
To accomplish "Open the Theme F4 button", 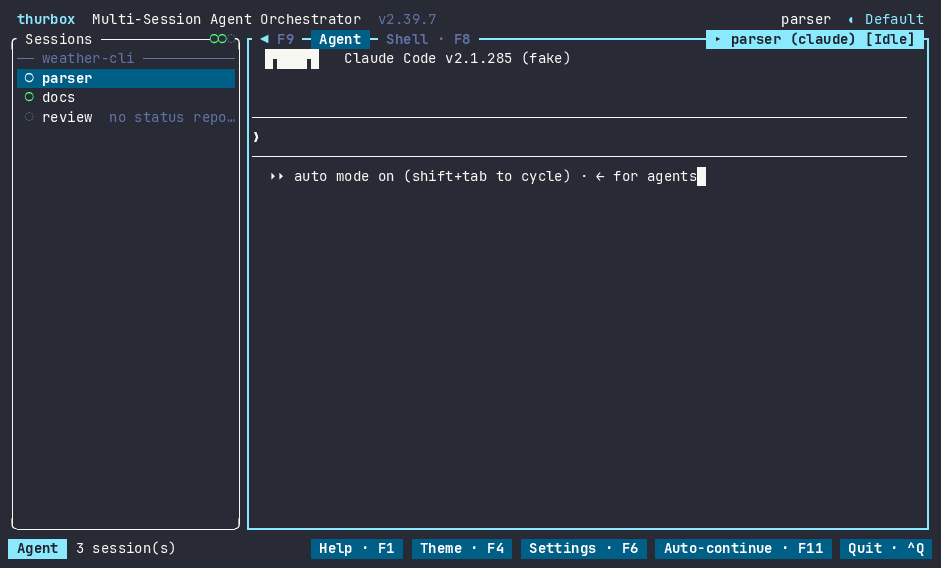I will coord(461,549).
